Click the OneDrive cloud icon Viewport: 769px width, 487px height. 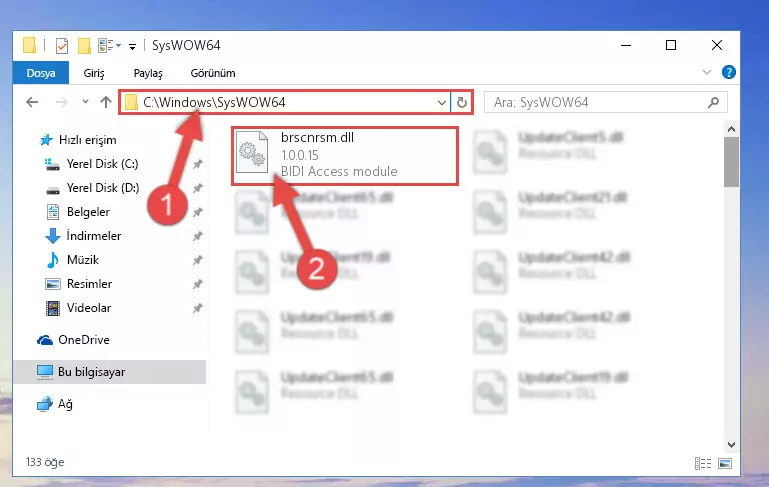coord(45,340)
